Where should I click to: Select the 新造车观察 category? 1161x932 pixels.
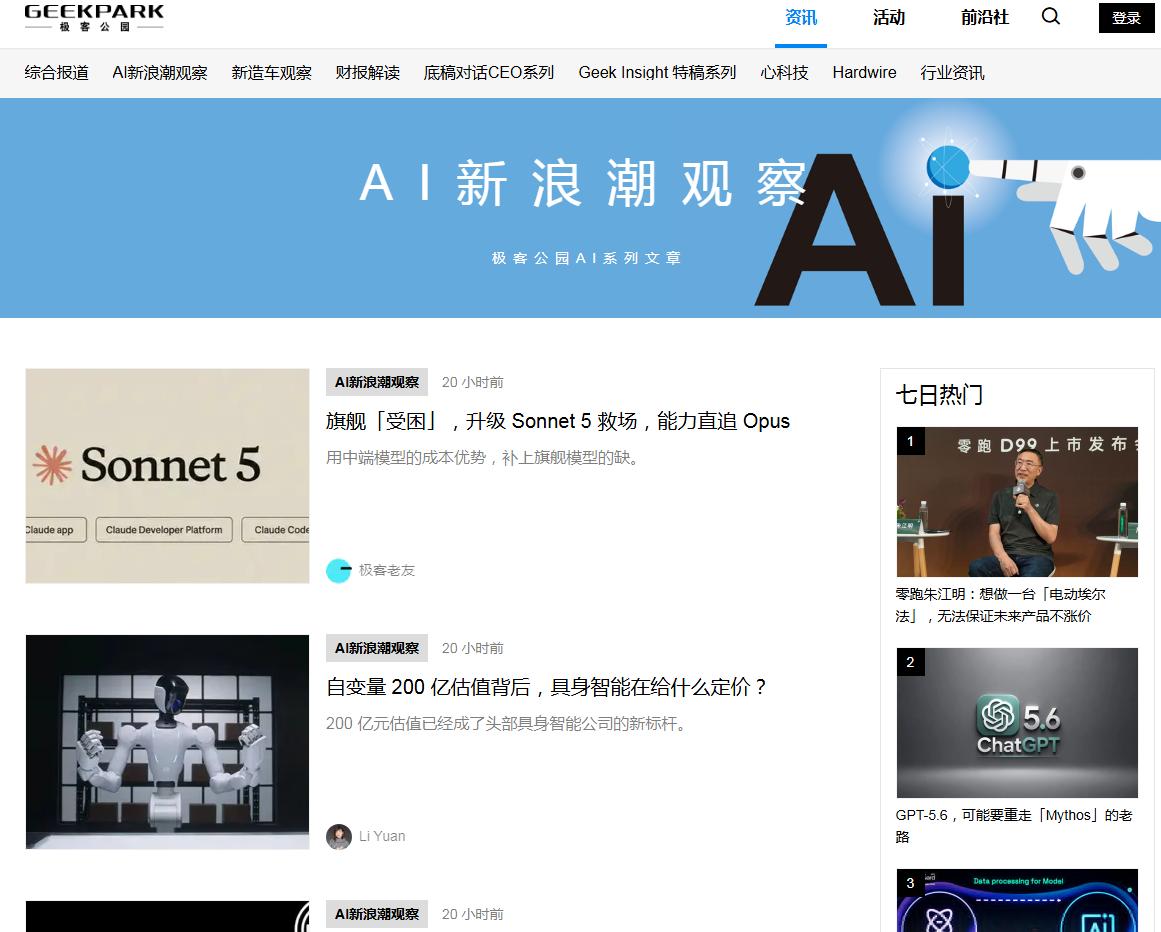272,73
